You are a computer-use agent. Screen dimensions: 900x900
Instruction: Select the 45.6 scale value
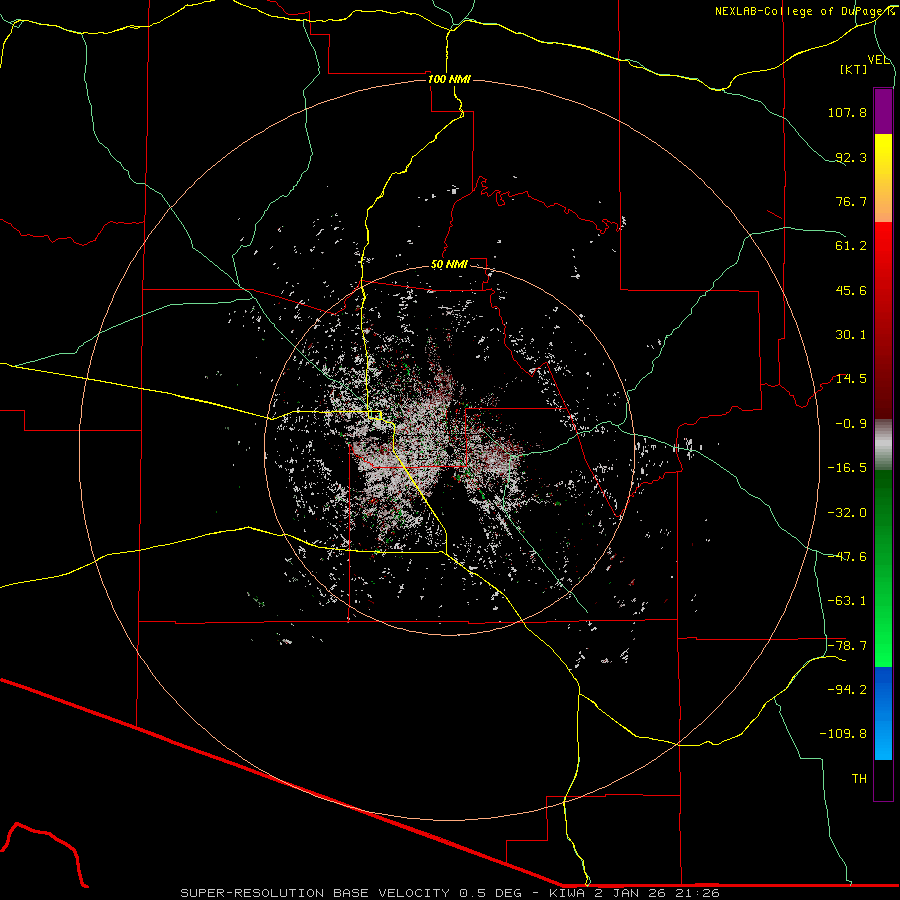pyautogui.click(x=851, y=290)
